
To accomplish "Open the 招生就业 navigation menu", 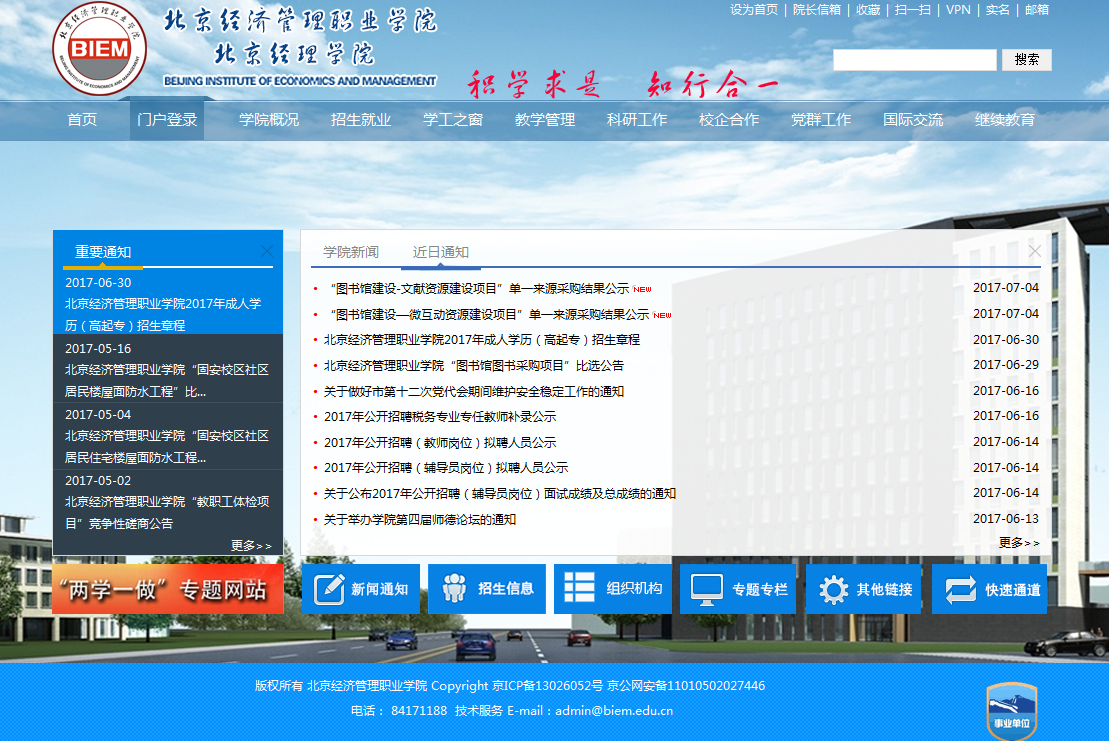I will (361, 120).
